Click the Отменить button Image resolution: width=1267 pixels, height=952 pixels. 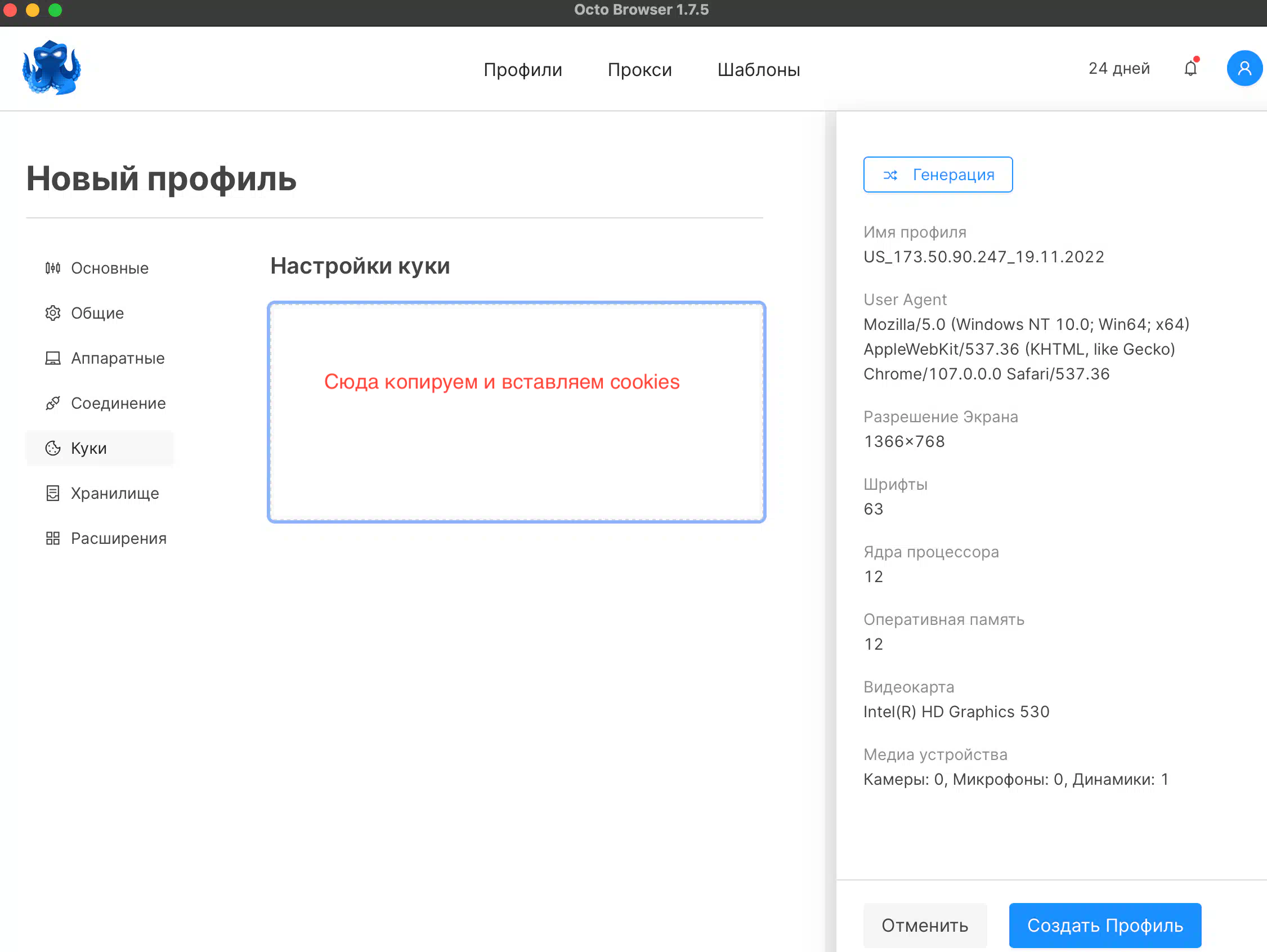click(924, 925)
